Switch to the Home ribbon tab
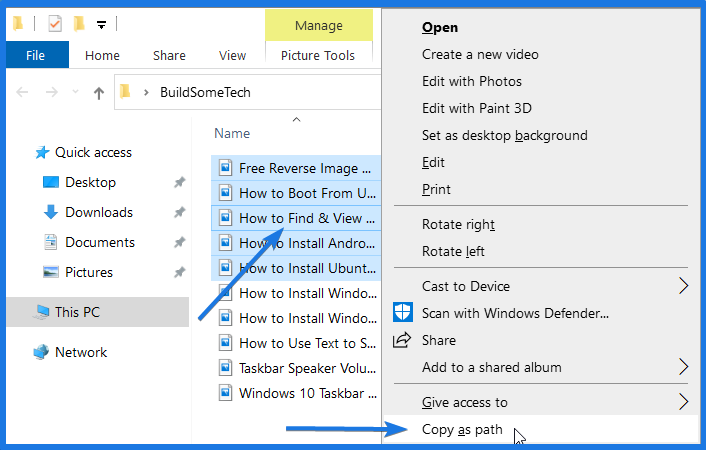This screenshot has height=450, width=706. point(102,55)
